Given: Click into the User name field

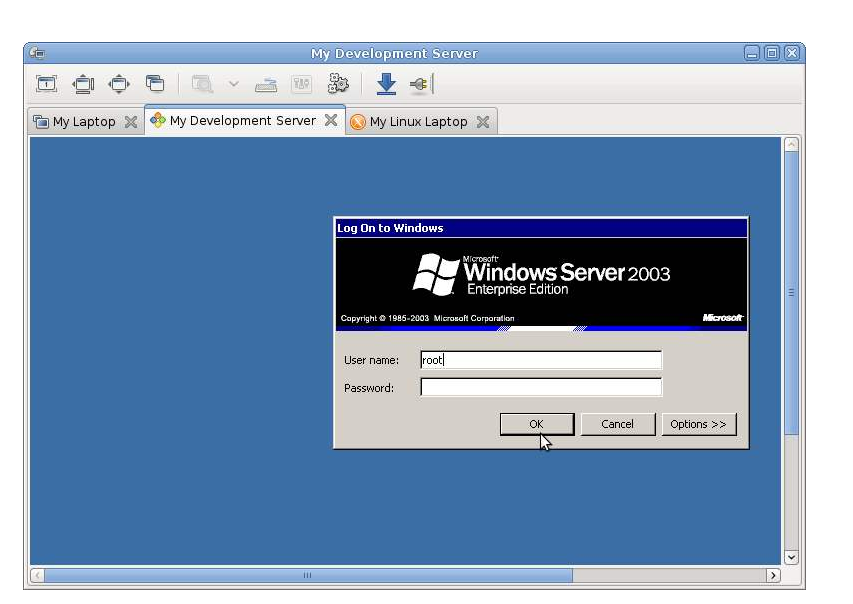Looking at the screenshot, I should [x=541, y=360].
